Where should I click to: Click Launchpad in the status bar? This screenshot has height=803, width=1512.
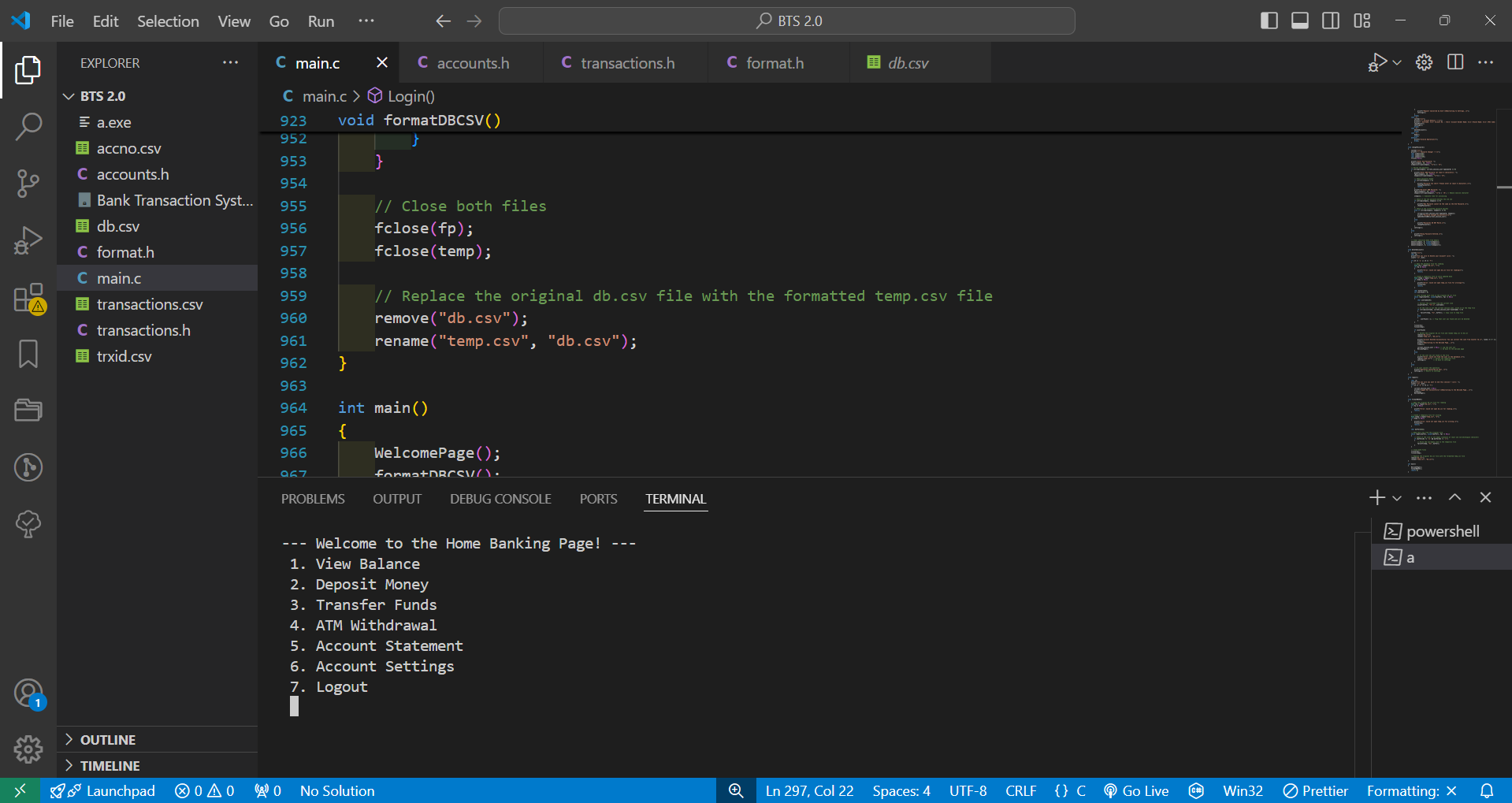pyautogui.click(x=102, y=790)
